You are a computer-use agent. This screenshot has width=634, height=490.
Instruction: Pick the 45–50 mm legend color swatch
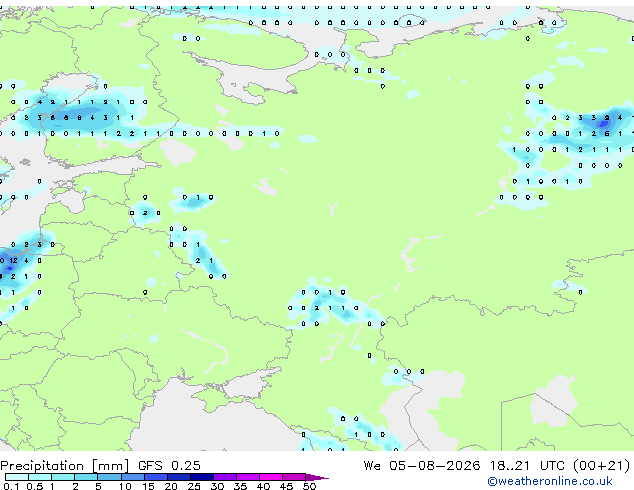(294, 477)
